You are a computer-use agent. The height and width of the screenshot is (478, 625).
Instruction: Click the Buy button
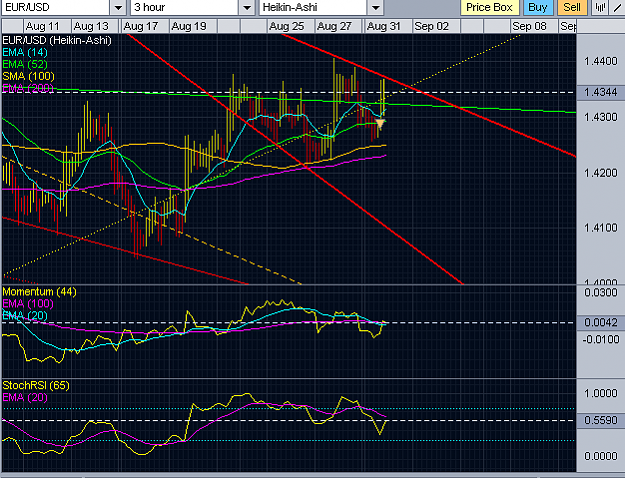click(537, 8)
